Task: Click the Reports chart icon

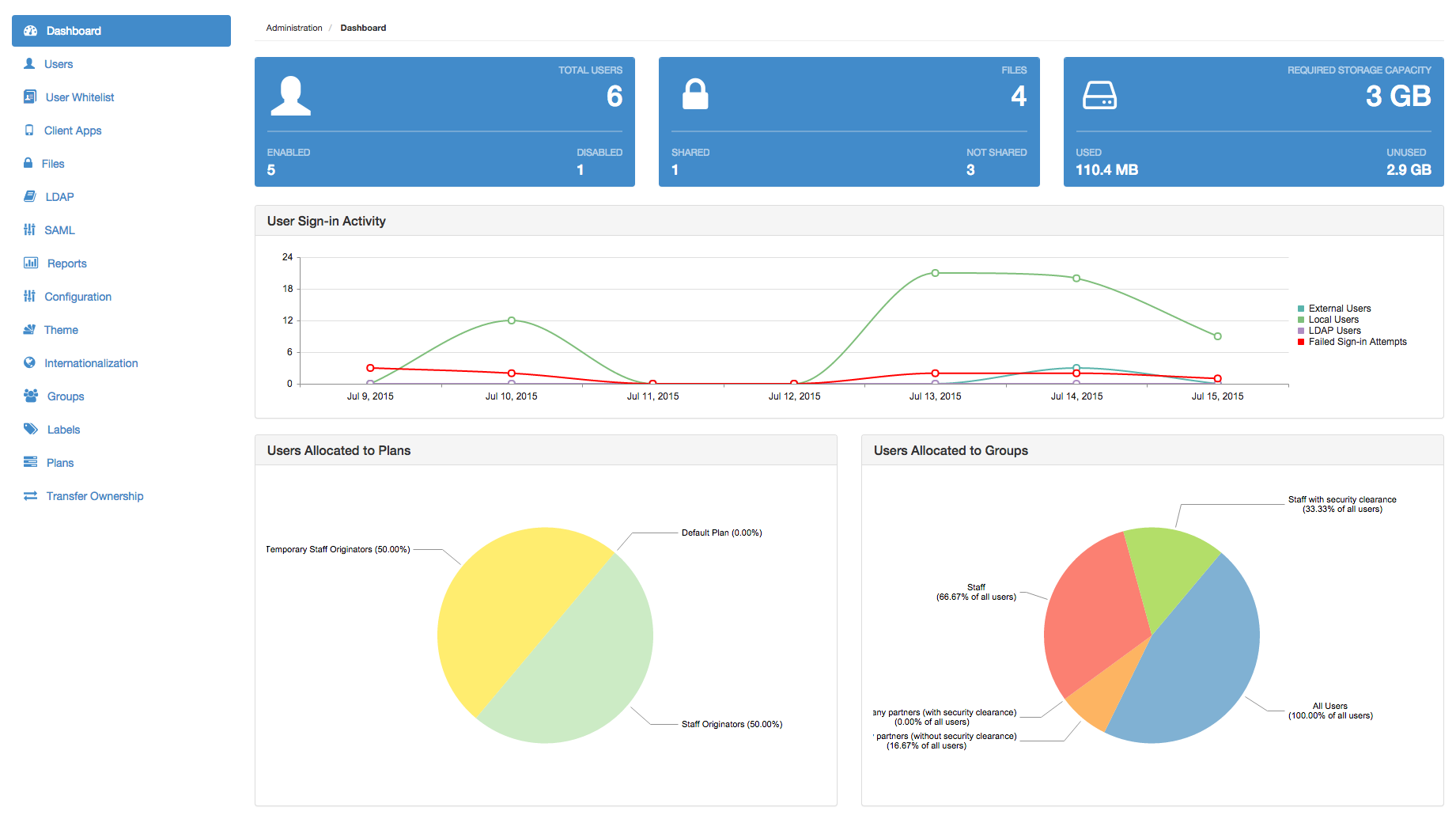Action: pyautogui.click(x=31, y=263)
